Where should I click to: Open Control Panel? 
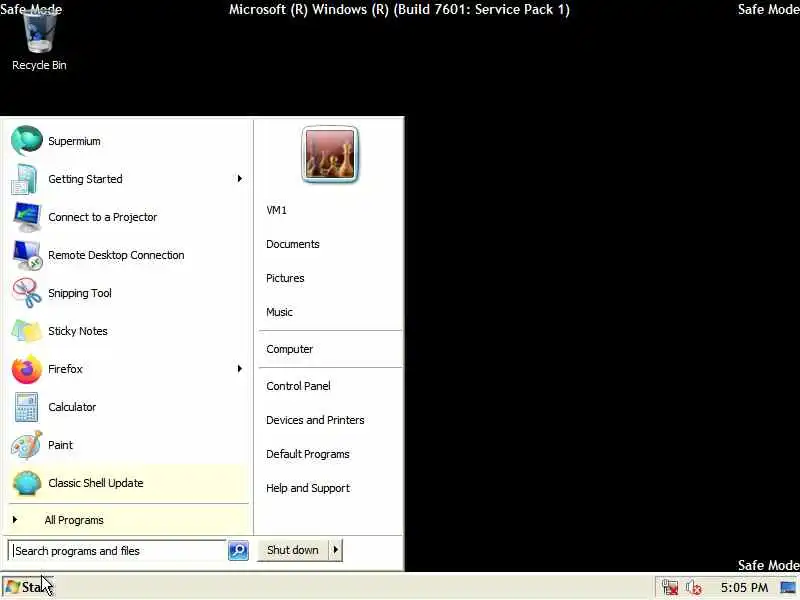click(x=298, y=386)
